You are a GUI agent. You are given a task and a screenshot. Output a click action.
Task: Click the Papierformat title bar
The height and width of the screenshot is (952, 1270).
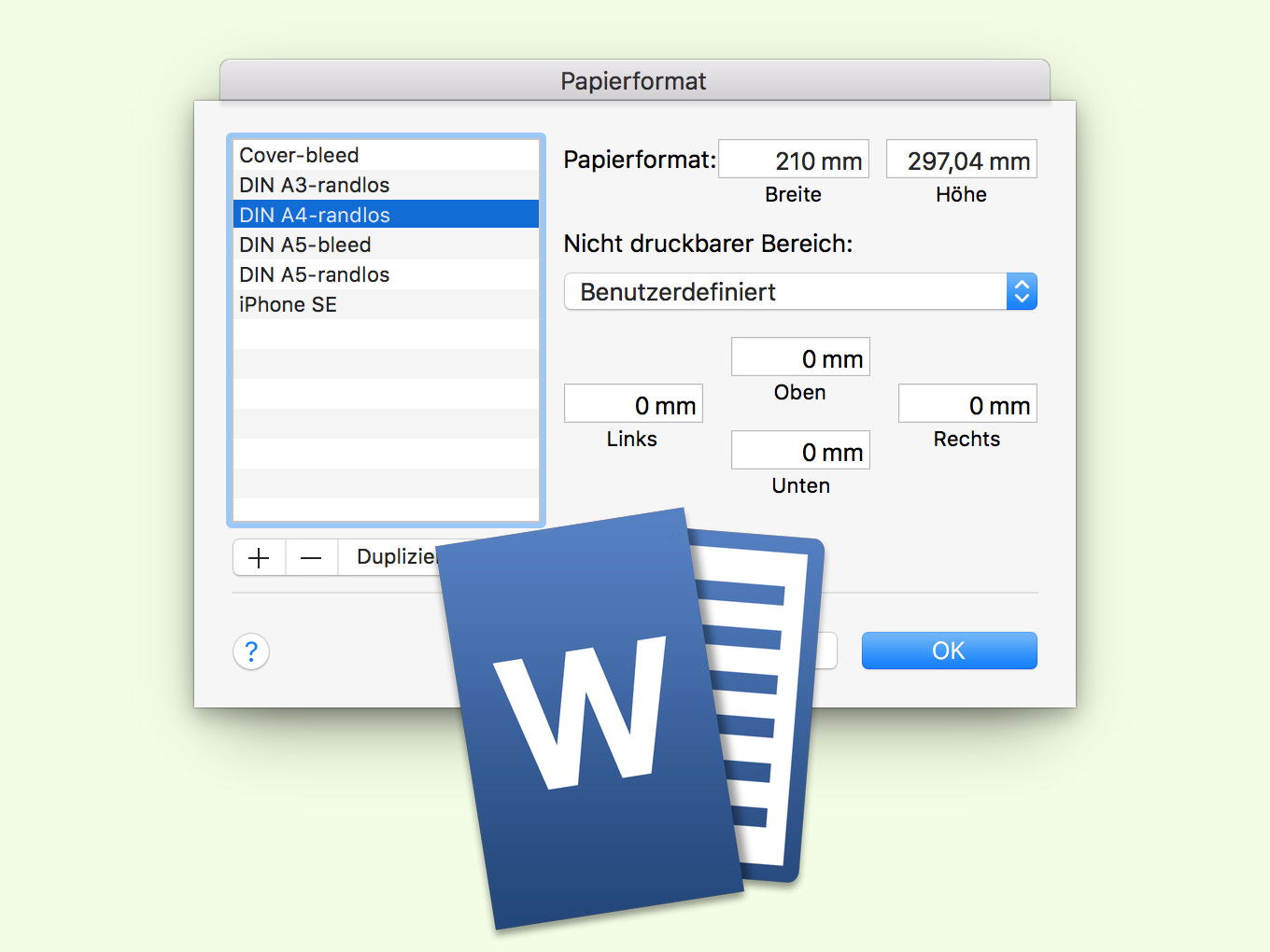pos(634,81)
